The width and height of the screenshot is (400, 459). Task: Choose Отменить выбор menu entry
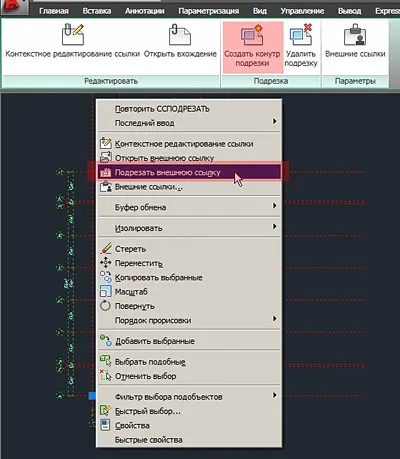[x=189, y=376]
